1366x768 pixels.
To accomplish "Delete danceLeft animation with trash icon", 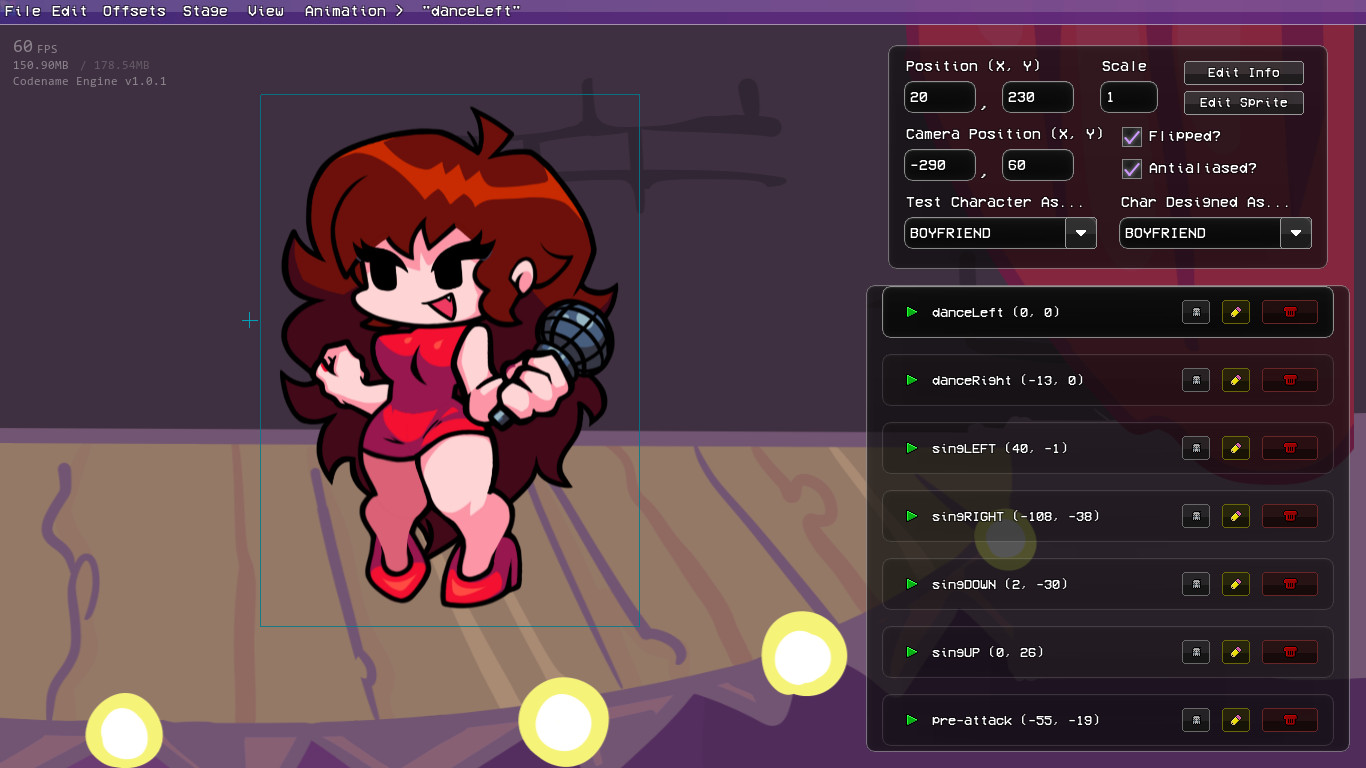I will pos(1290,312).
